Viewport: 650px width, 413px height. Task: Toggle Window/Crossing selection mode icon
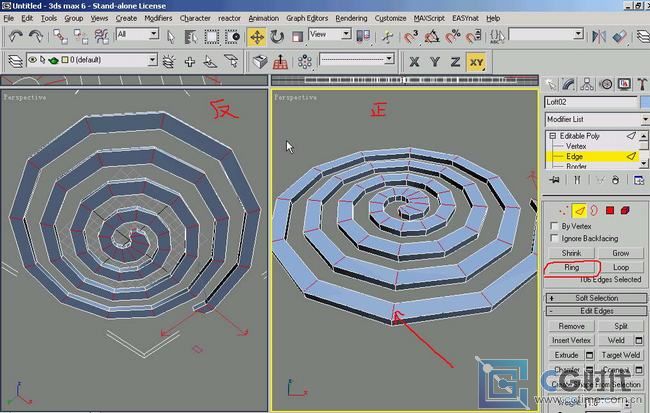[233, 36]
